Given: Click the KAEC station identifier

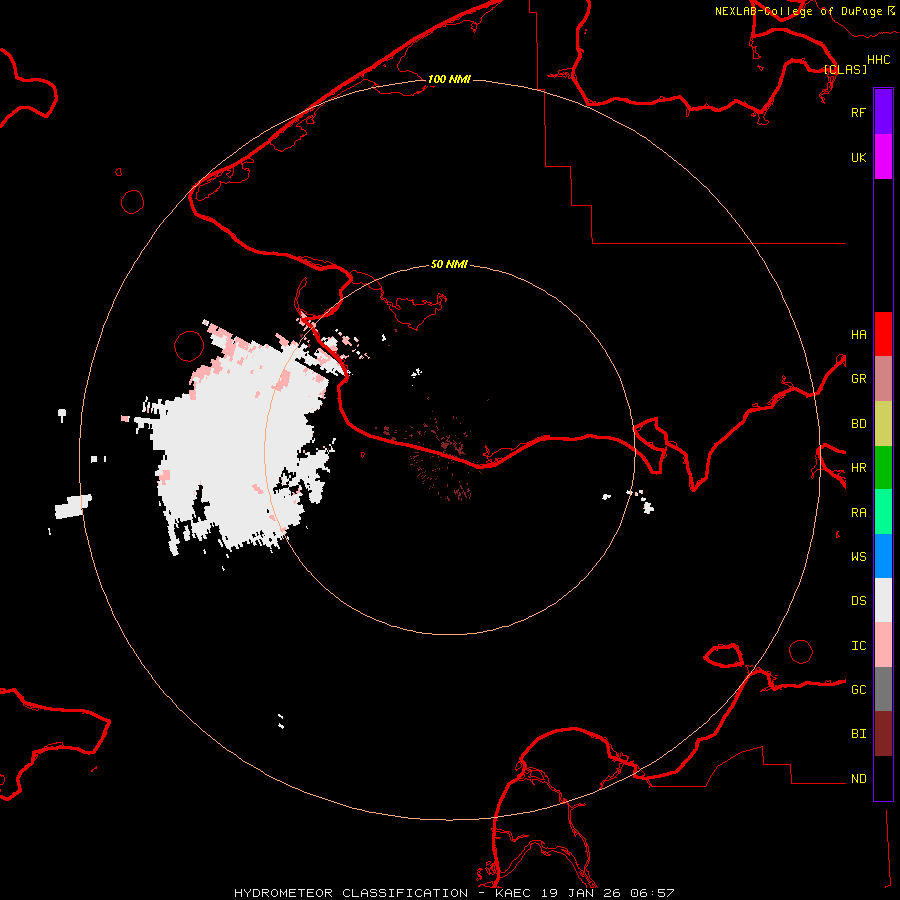Looking at the screenshot, I should point(513,893).
